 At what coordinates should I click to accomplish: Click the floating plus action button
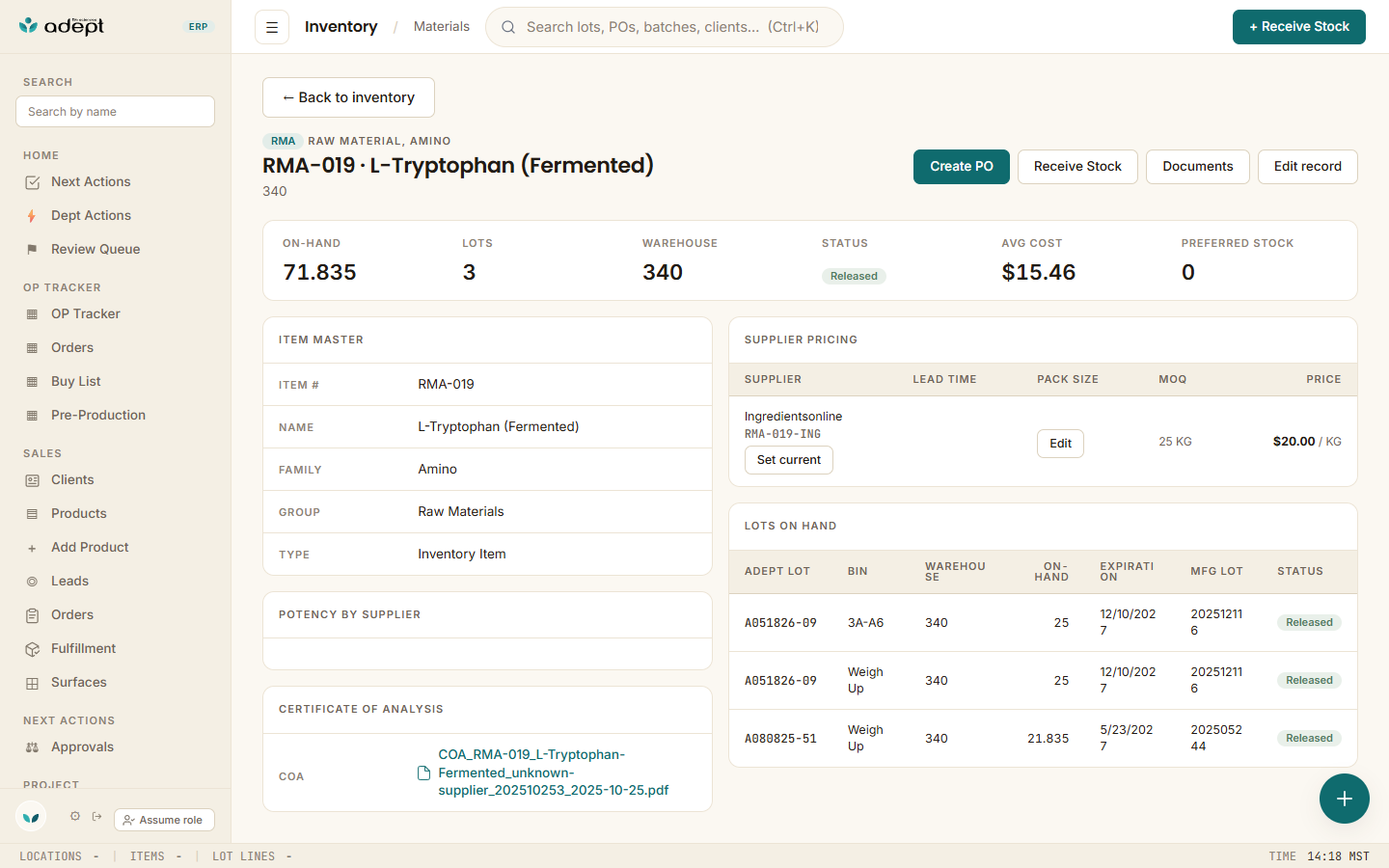(x=1345, y=799)
